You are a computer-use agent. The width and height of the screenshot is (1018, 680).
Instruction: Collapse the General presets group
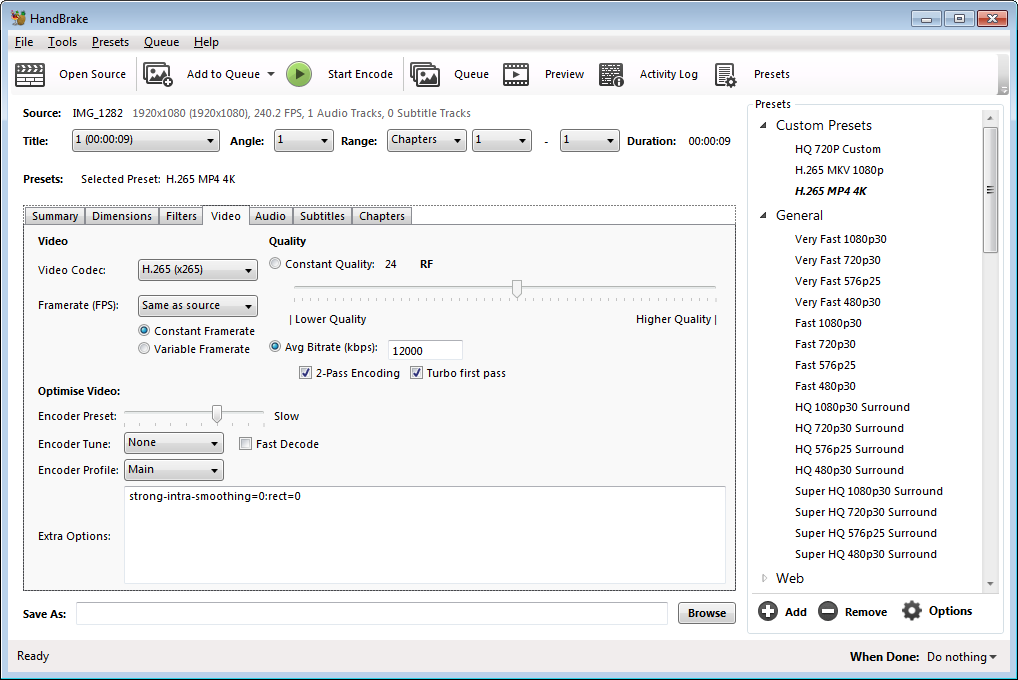coord(764,215)
